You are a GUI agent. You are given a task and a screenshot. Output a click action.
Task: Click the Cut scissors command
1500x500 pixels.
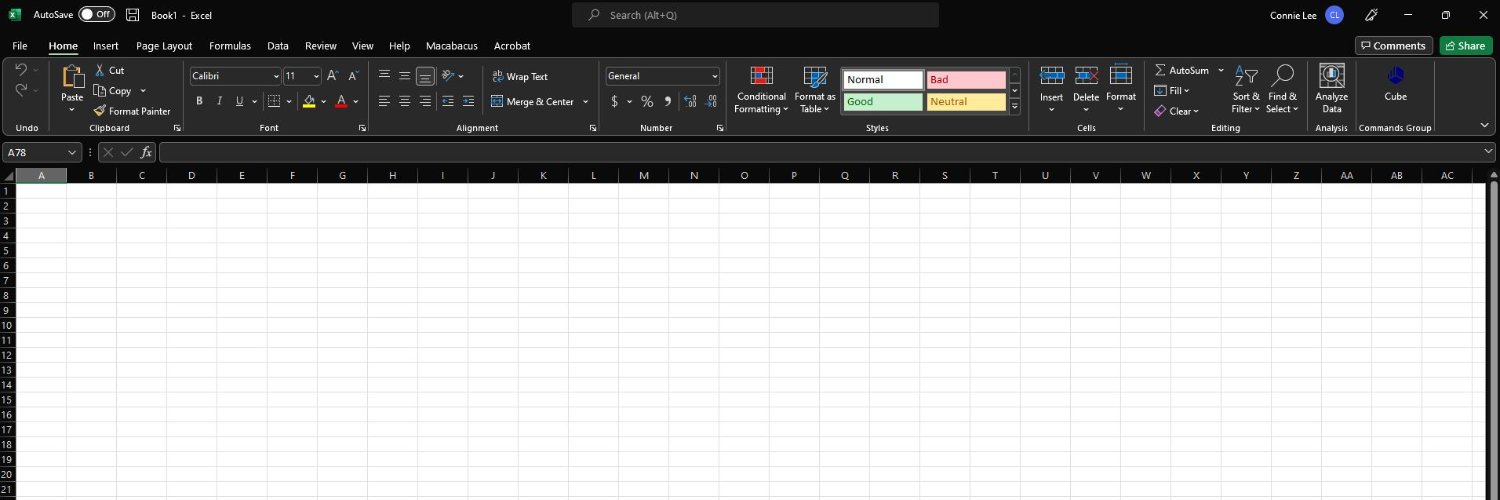(x=110, y=71)
